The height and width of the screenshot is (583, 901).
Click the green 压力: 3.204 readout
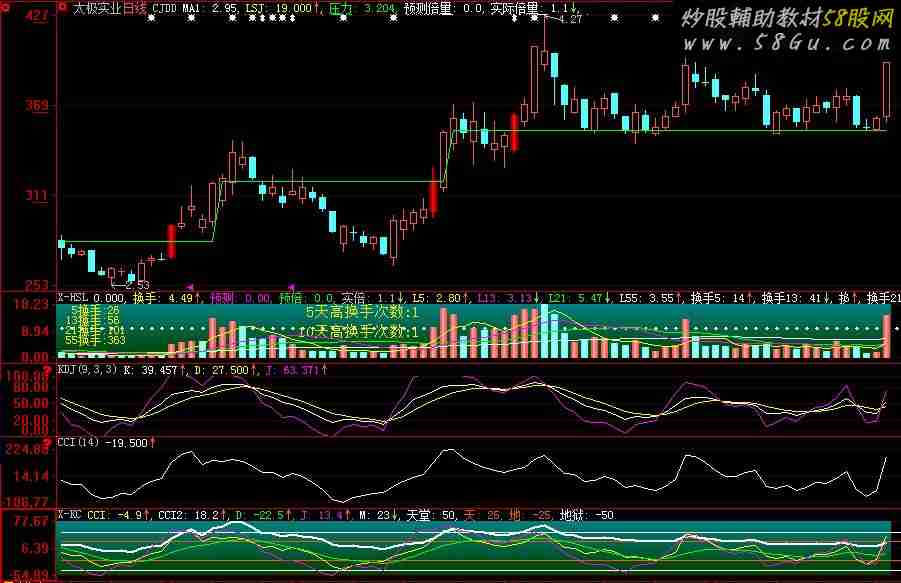(x=362, y=9)
